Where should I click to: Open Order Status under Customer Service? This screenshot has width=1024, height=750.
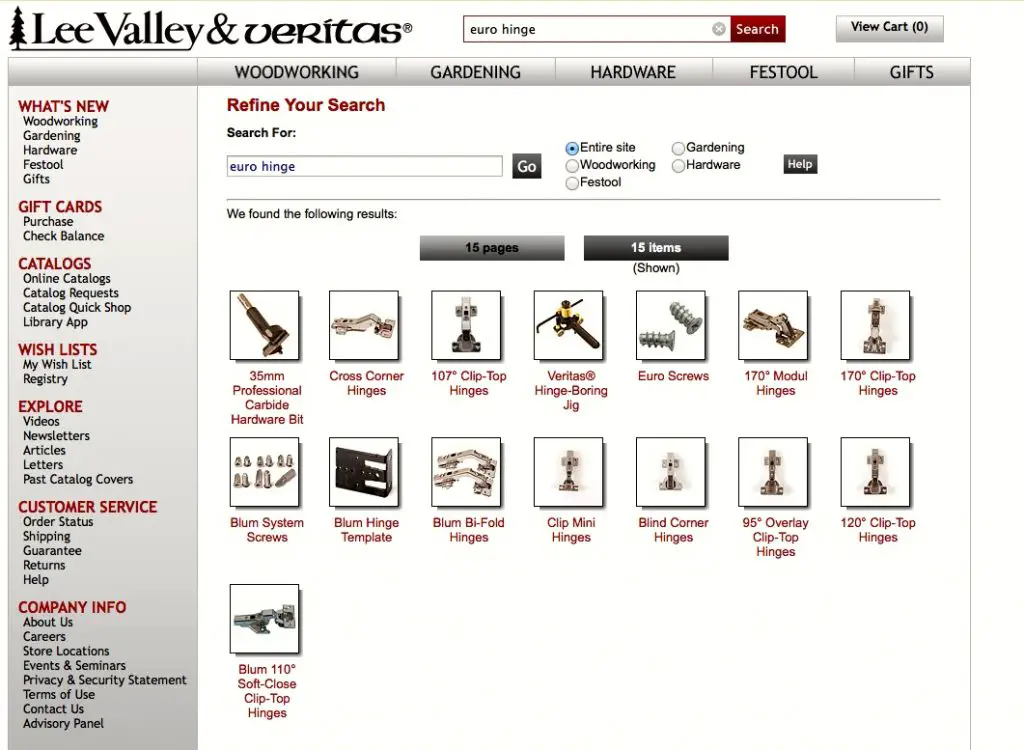[58, 521]
